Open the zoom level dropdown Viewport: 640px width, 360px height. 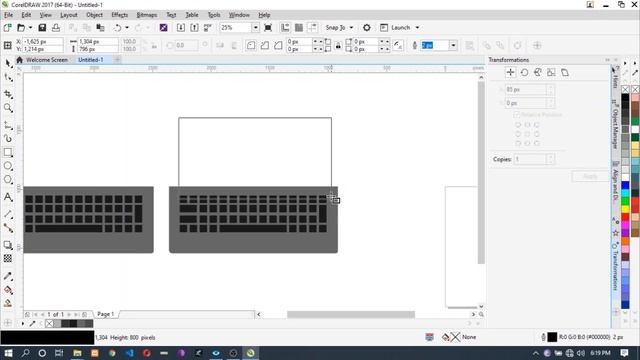255,27
